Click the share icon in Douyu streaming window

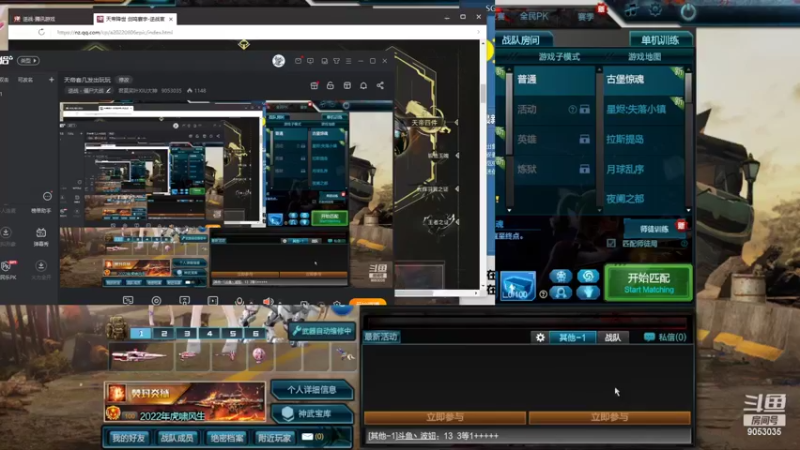(x=380, y=86)
